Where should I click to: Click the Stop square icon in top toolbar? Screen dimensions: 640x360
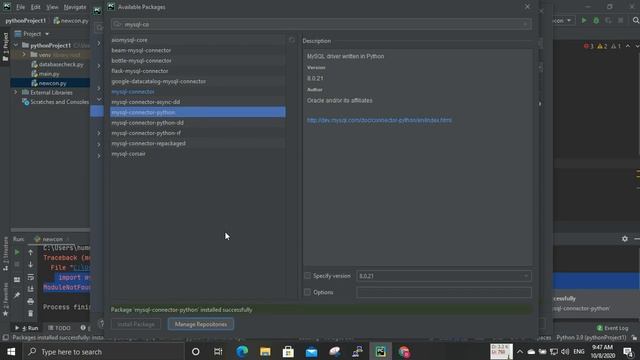620,20
